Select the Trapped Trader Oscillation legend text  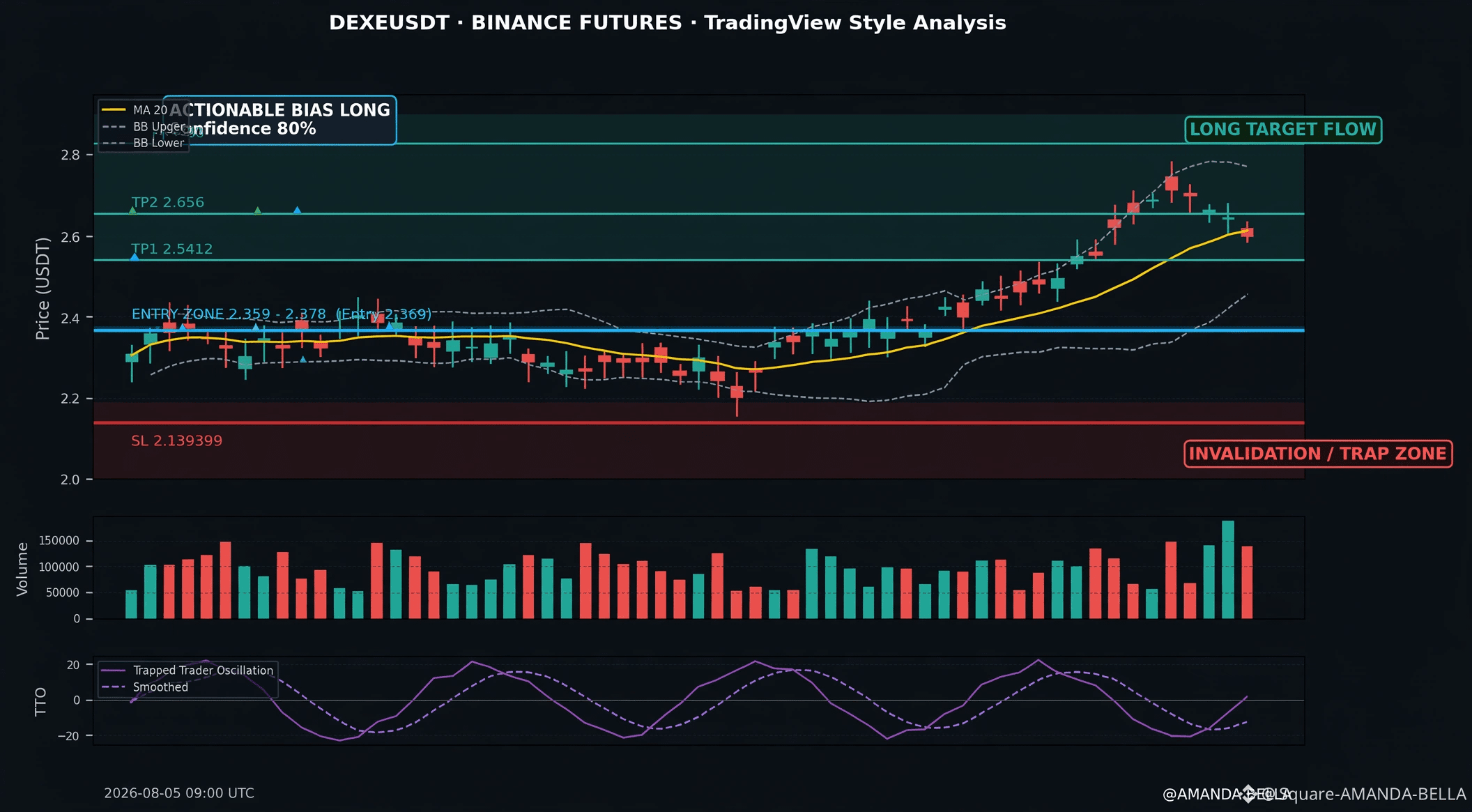pos(204,671)
